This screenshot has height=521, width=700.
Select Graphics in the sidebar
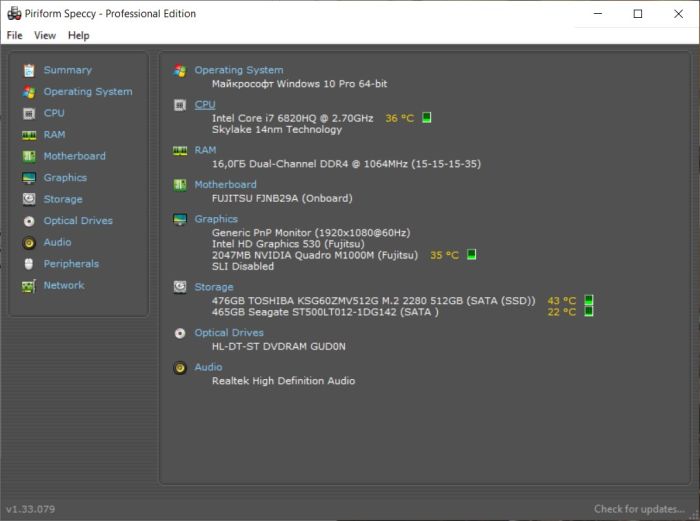[65, 178]
